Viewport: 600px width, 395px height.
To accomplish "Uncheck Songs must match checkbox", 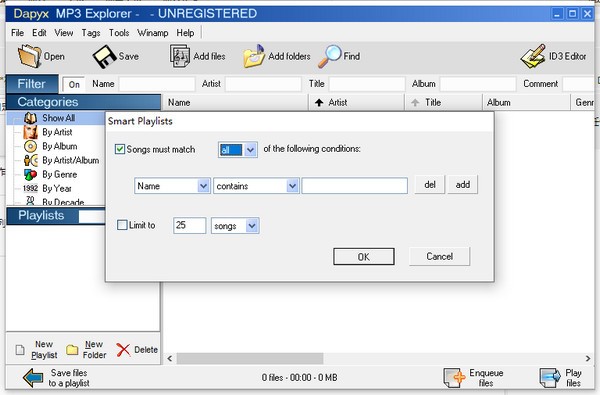I will point(120,149).
